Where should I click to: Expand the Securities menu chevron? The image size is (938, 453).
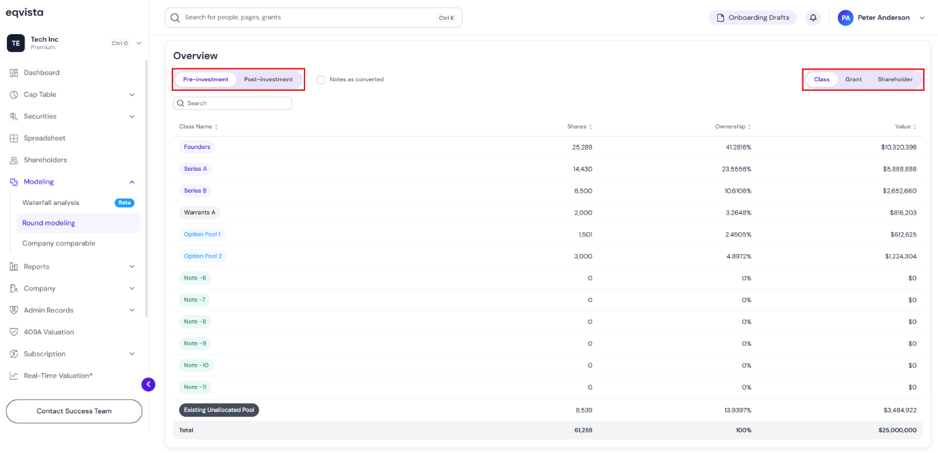132,117
